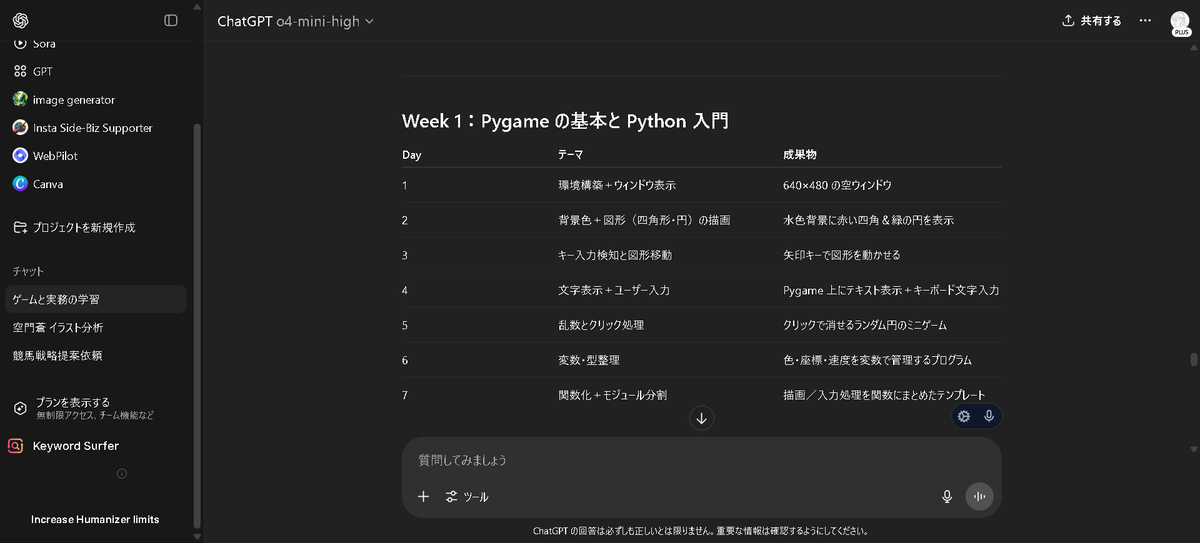This screenshot has height=543, width=1200.
Task: Click the Keyword Surfer extension icon
Action: pos(16,446)
